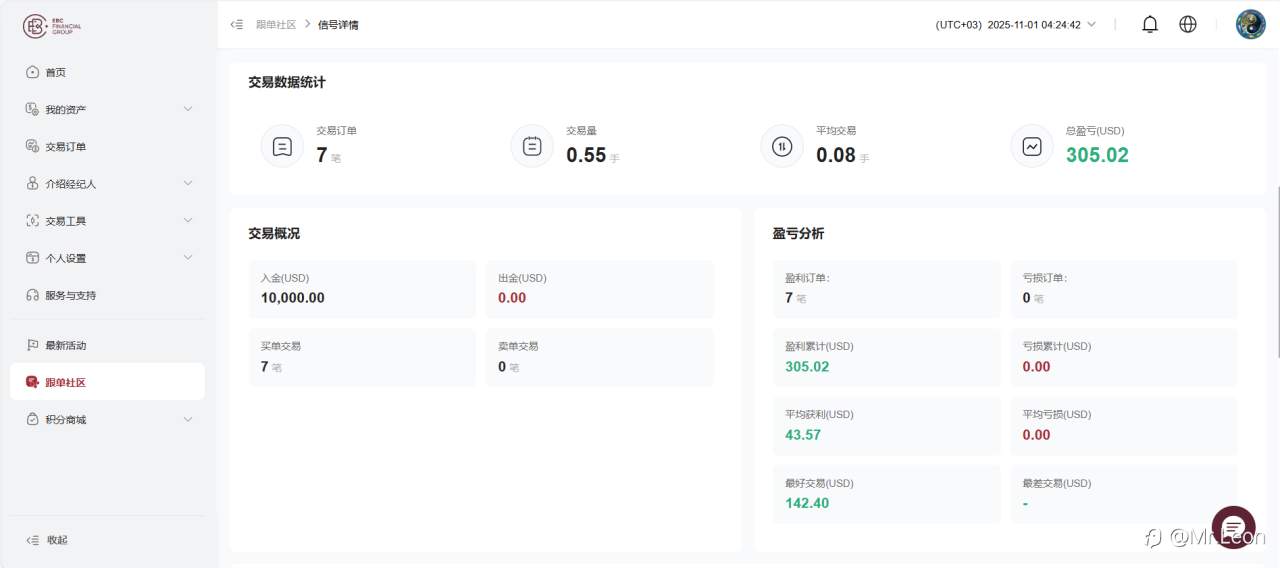
Task: Click the EBC Financial Group logo
Action: 52,27
